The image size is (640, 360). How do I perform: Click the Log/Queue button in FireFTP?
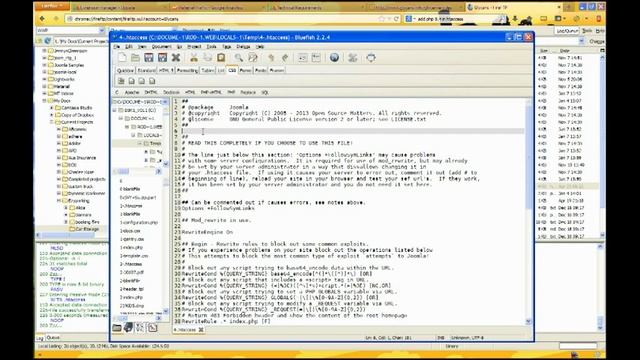pos(567,31)
